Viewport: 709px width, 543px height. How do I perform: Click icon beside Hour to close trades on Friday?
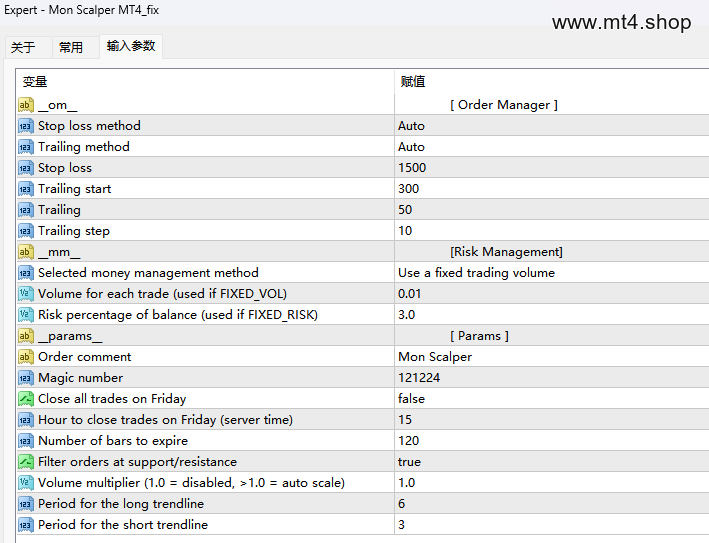tap(26, 420)
